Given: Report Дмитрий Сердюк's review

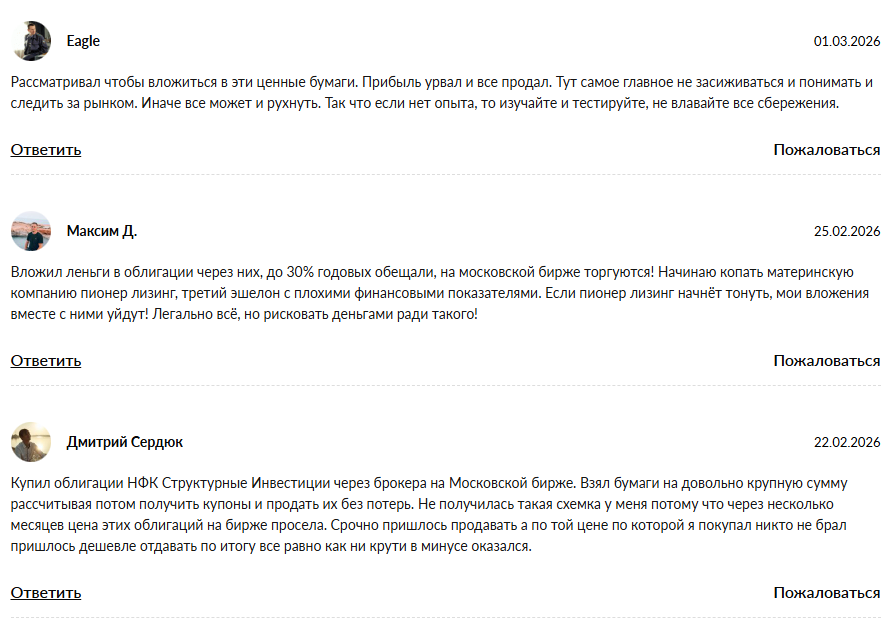Looking at the screenshot, I should point(826,592).
